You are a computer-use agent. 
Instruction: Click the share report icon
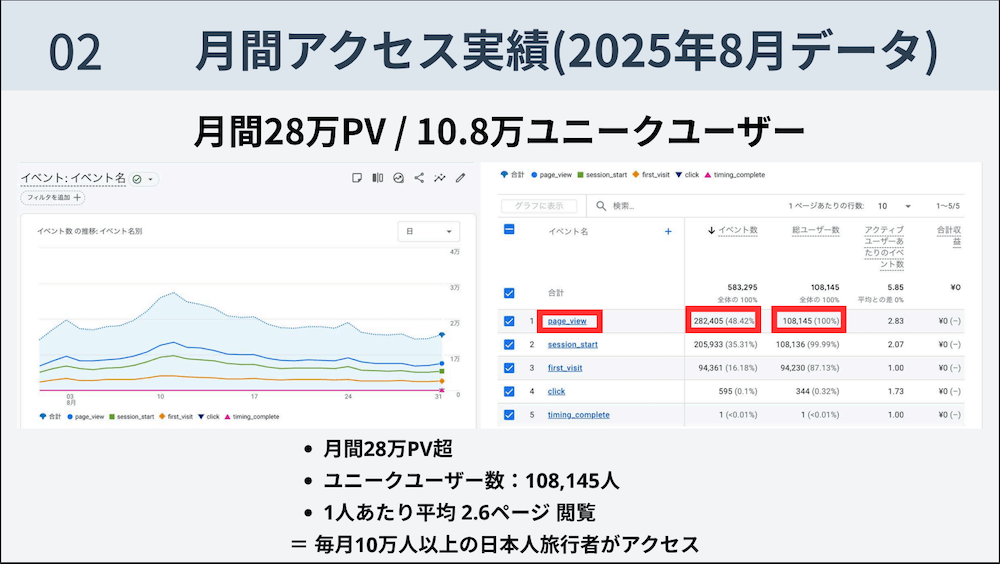tap(419, 178)
